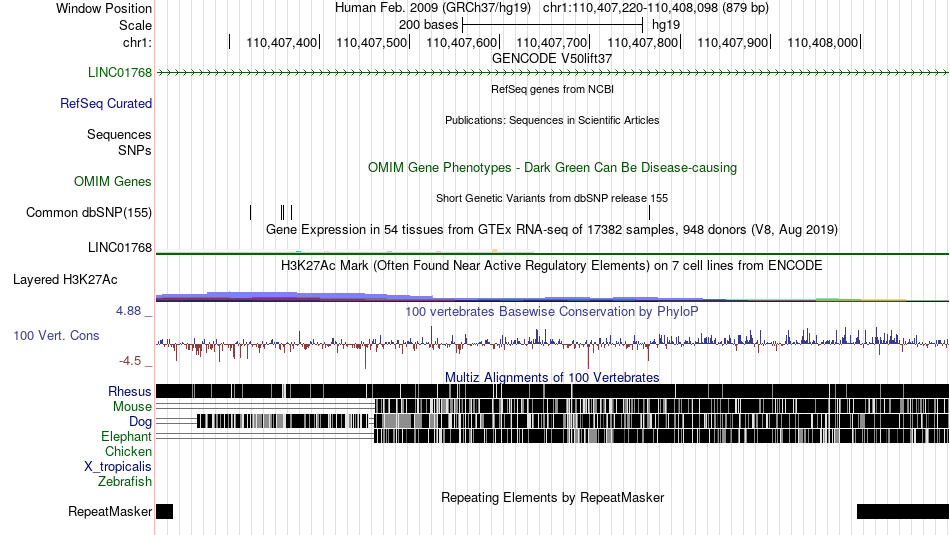Open OMIM Genes track label
Image resolution: width=950 pixels, height=535 pixels.
pyautogui.click(x=113, y=182)
